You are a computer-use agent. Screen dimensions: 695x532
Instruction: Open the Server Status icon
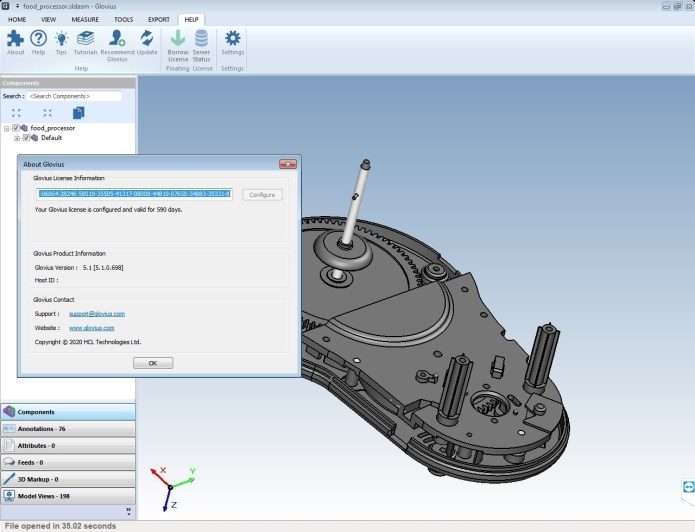201,39
